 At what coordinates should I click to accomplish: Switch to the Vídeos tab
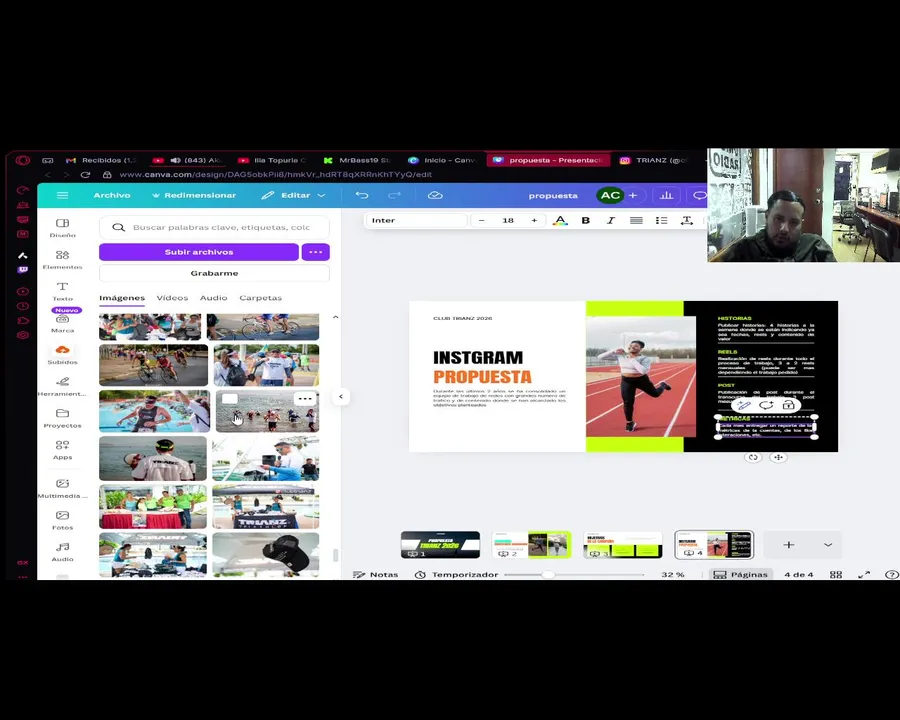point(172,298)
